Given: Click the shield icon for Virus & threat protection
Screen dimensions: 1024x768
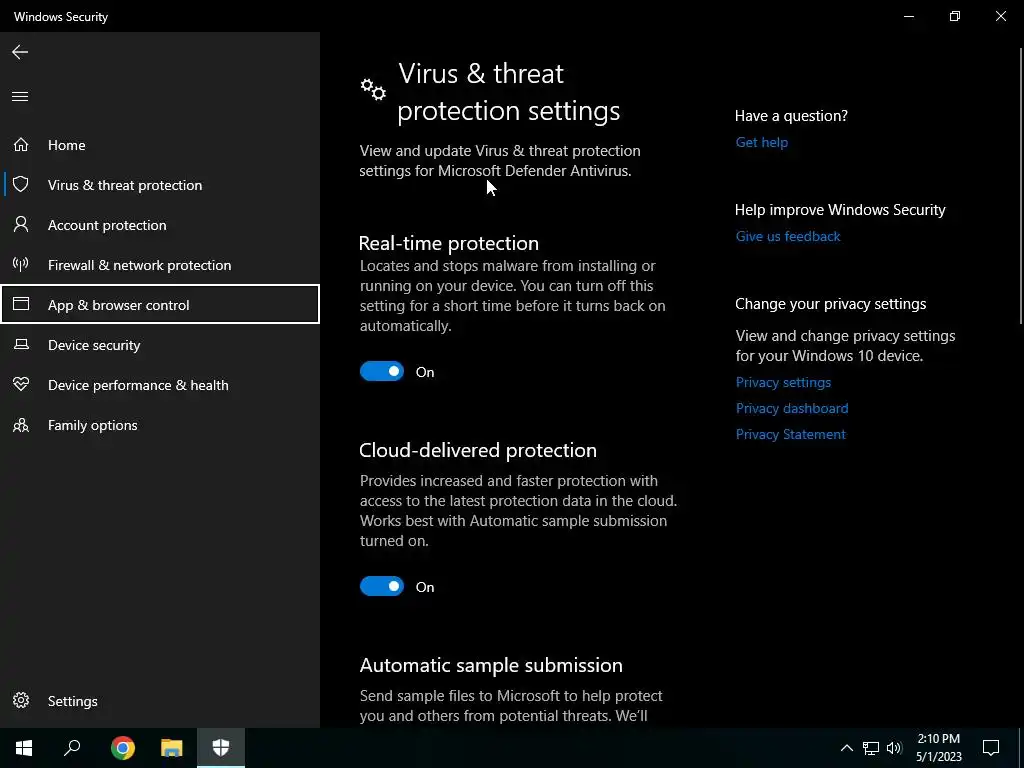Looking at the screenshot, I should tap(21, 184).
